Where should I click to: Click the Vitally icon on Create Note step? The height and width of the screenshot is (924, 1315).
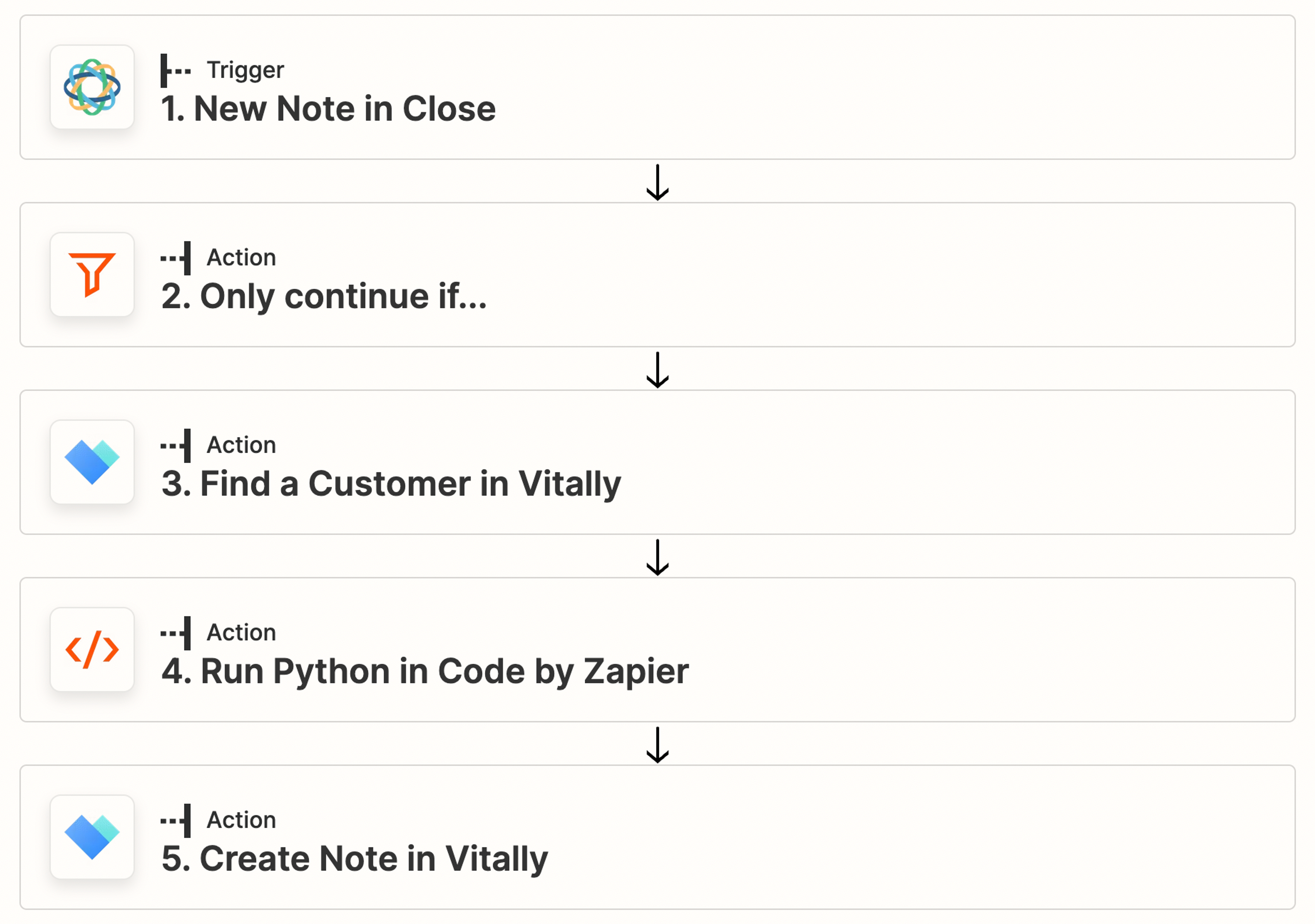click(92, 837)
